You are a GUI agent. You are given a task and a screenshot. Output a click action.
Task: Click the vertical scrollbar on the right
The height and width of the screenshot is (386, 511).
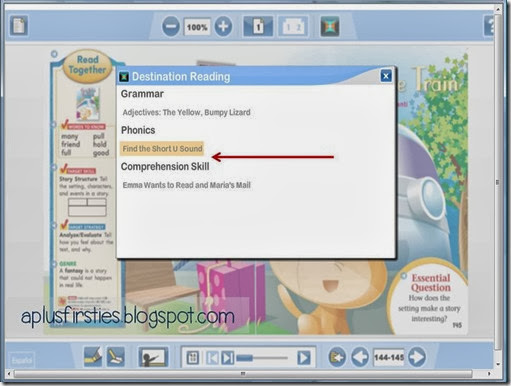pos(498,182)
